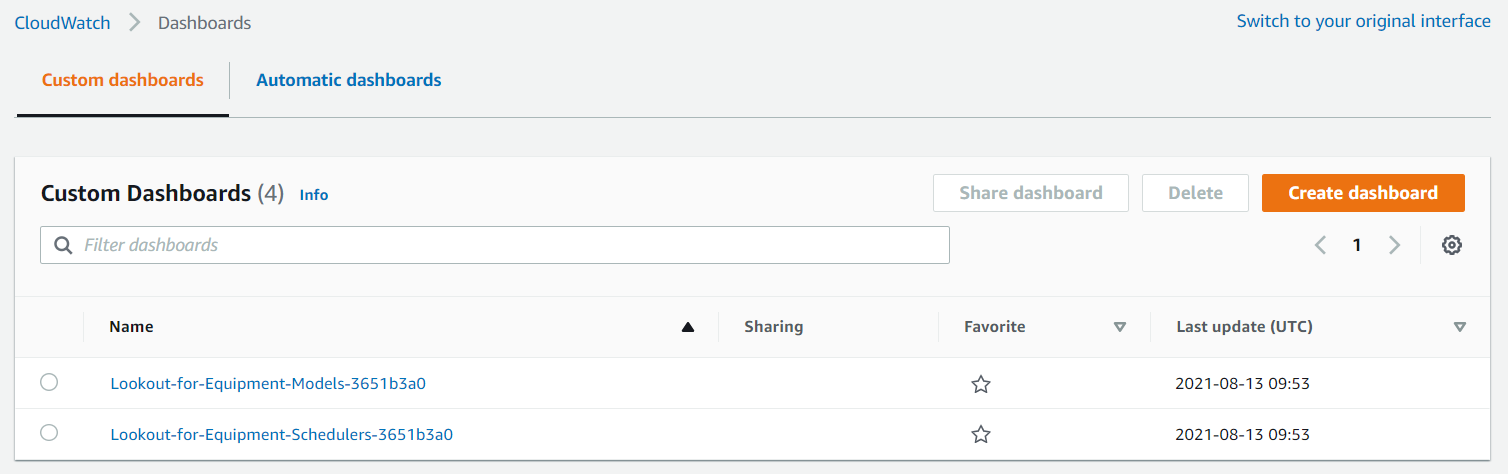Sort by Last update column arrow
1508x474 pixels.
click(x=1460, y=327)
